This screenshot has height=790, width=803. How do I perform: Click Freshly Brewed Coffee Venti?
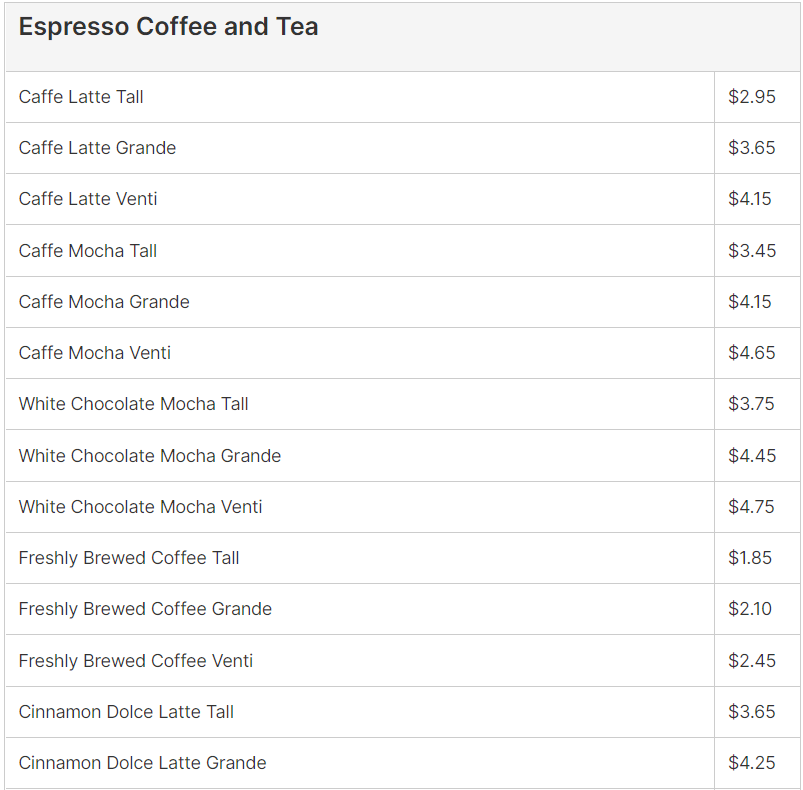[136, 661]
